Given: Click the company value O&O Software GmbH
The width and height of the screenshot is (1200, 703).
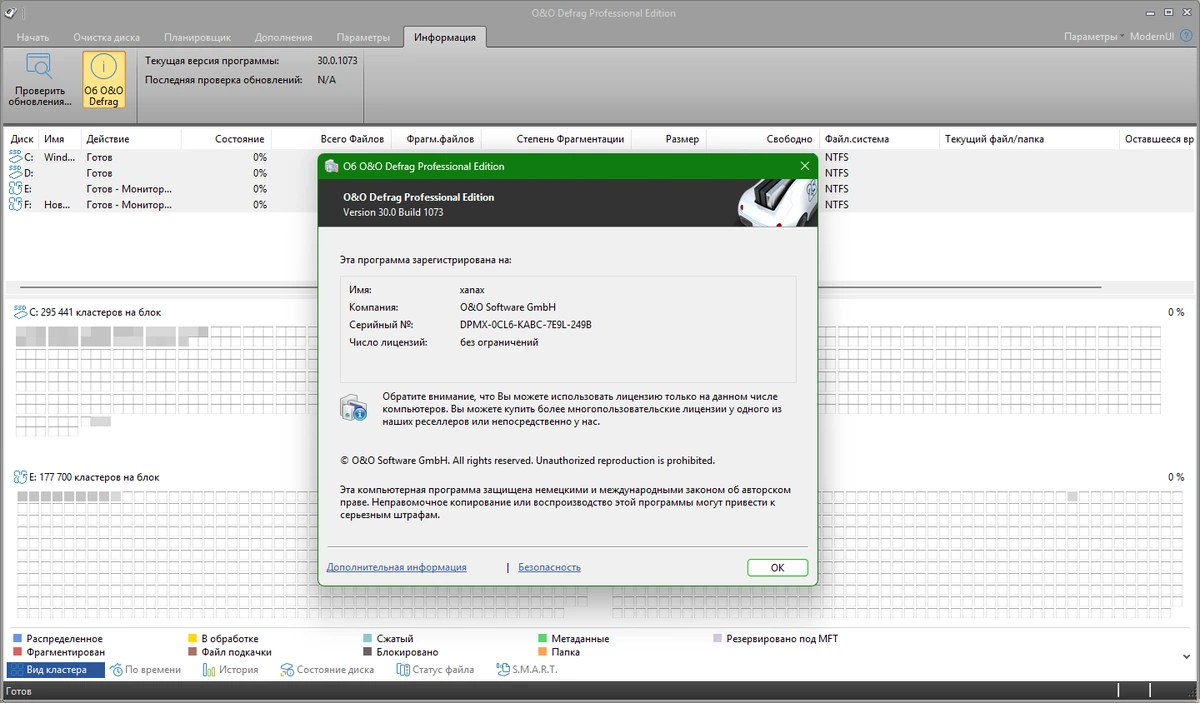Looking at the screenshot, I should coord(507,307).
